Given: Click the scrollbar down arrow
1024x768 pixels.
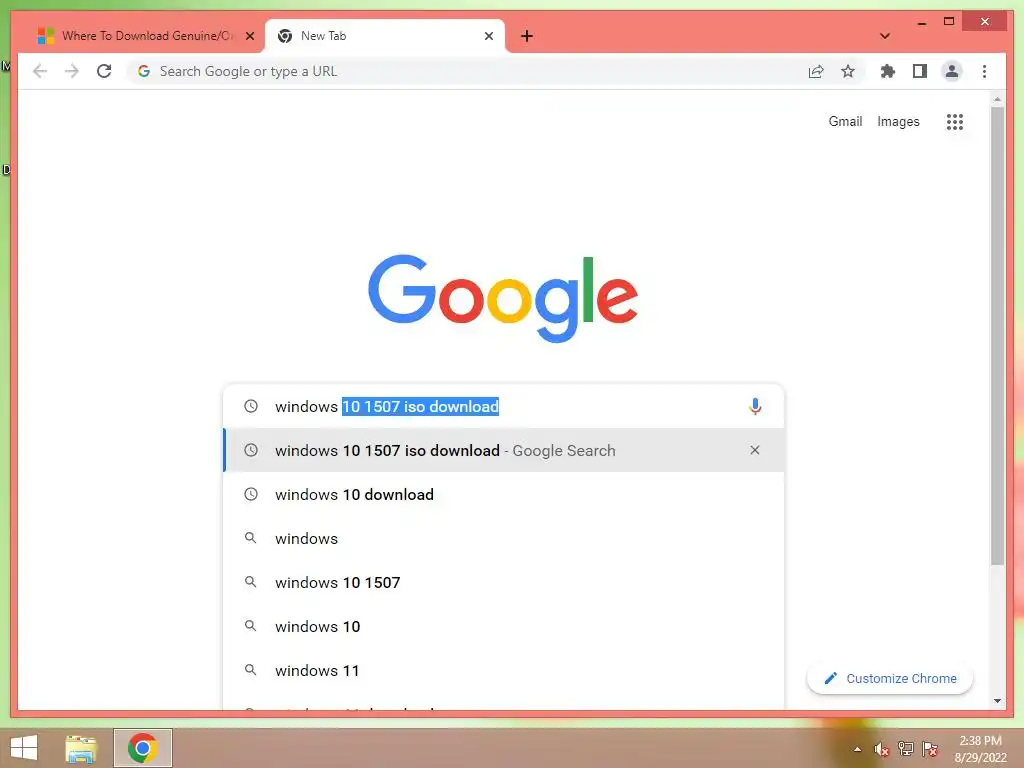Looking at the screenshot, I should [997, 701].
